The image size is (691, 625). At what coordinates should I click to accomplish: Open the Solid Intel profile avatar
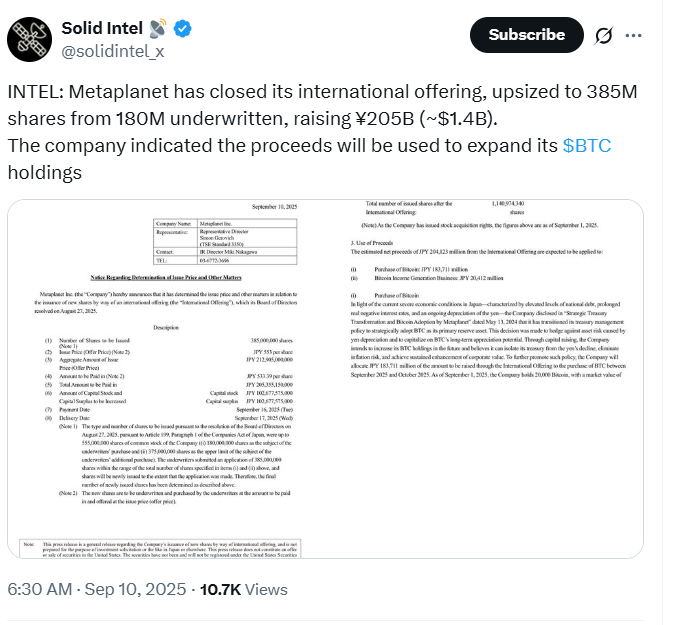coord(28,37)
